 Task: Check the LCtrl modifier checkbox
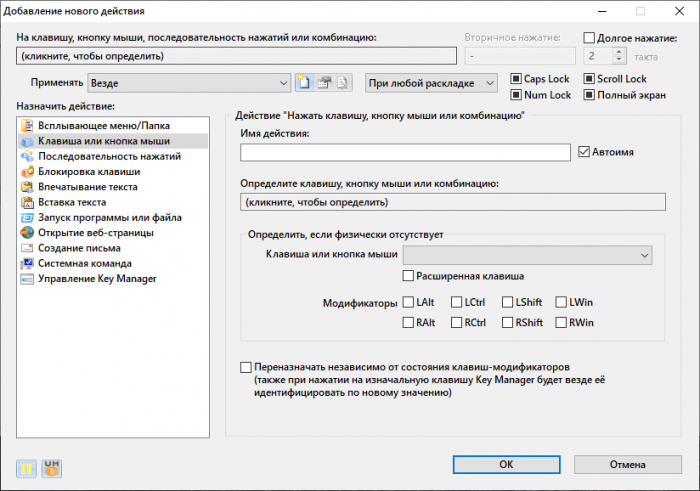click(456, 302)
